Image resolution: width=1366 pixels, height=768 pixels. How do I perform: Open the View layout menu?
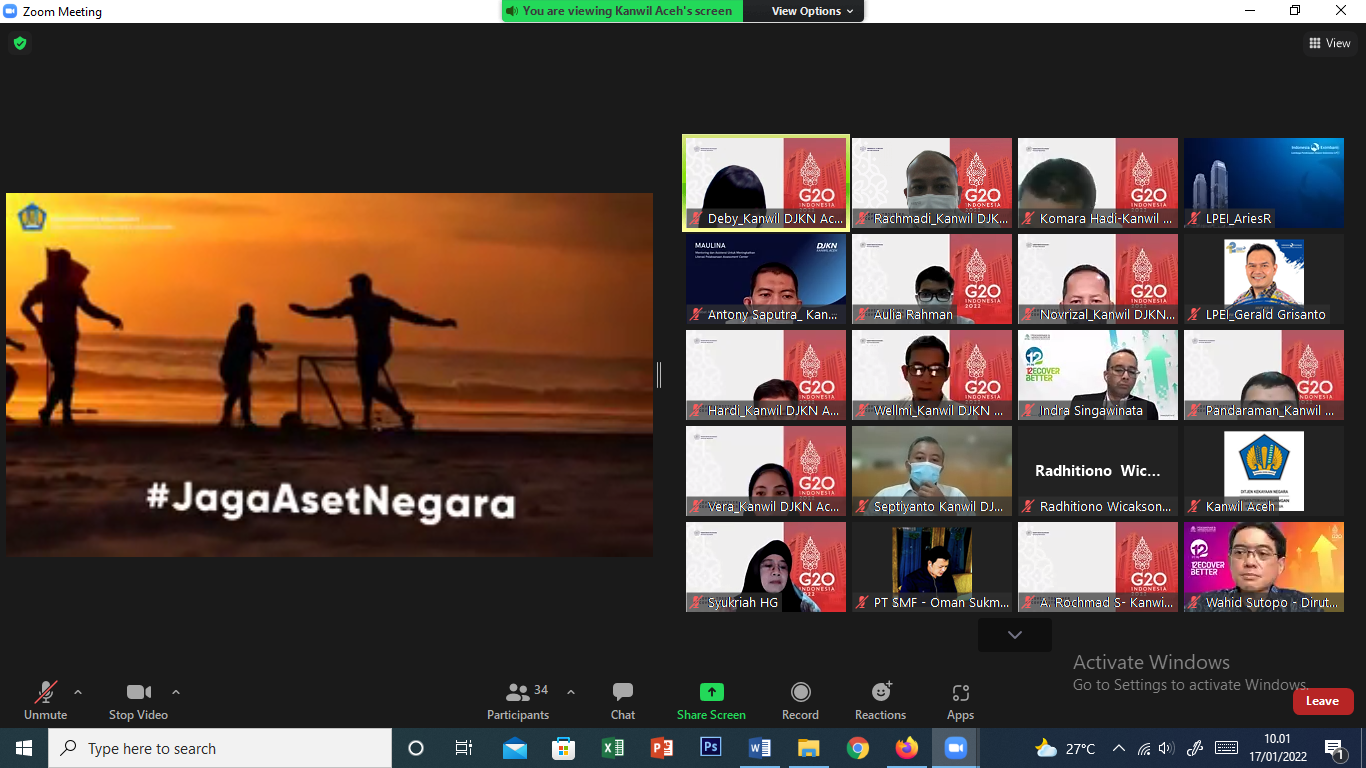click(1330, 43)
